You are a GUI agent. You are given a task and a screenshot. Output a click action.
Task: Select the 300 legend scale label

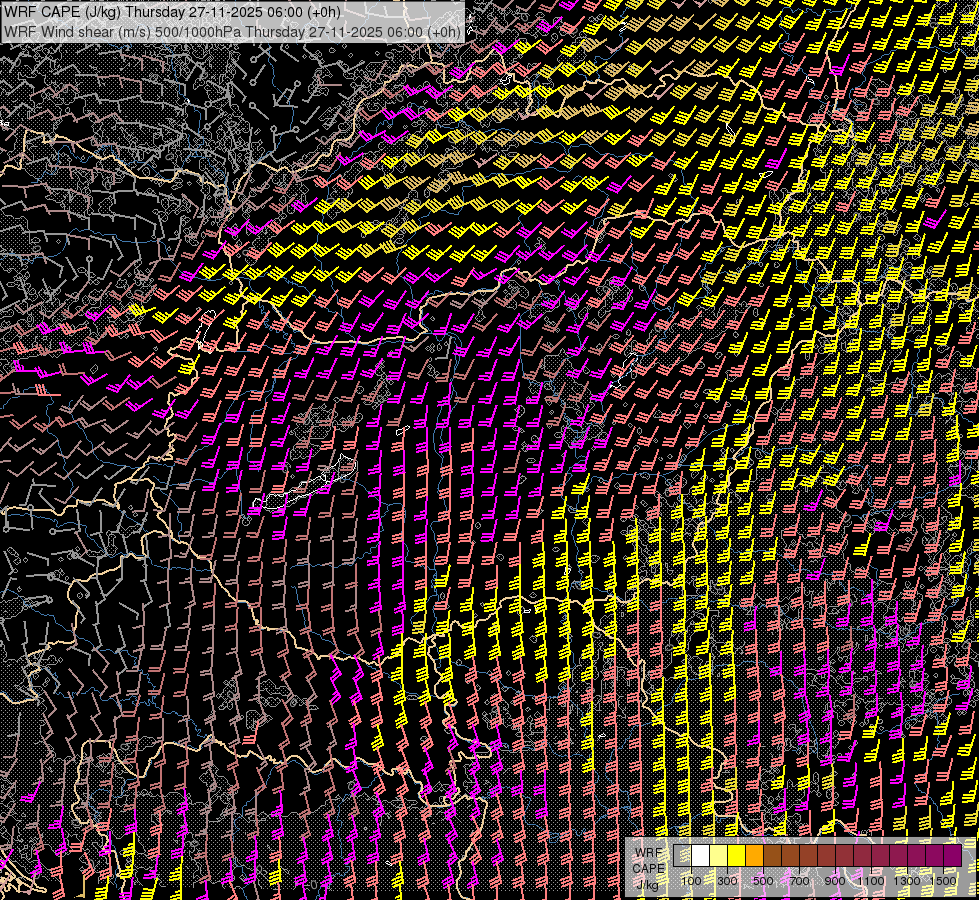coord(727,881)
